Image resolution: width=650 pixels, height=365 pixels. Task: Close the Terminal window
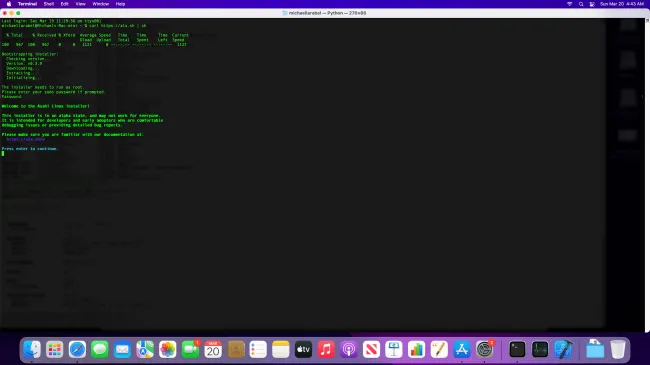5,13
